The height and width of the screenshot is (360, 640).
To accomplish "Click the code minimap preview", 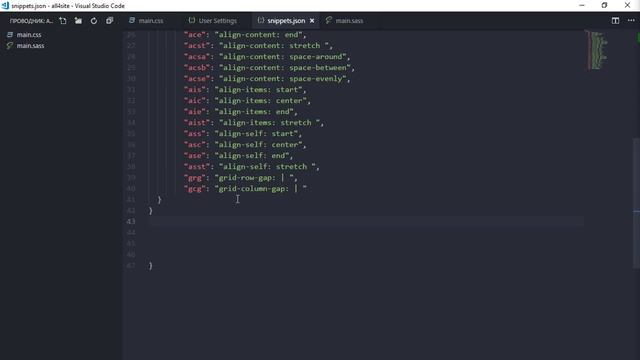I will 597,50.
